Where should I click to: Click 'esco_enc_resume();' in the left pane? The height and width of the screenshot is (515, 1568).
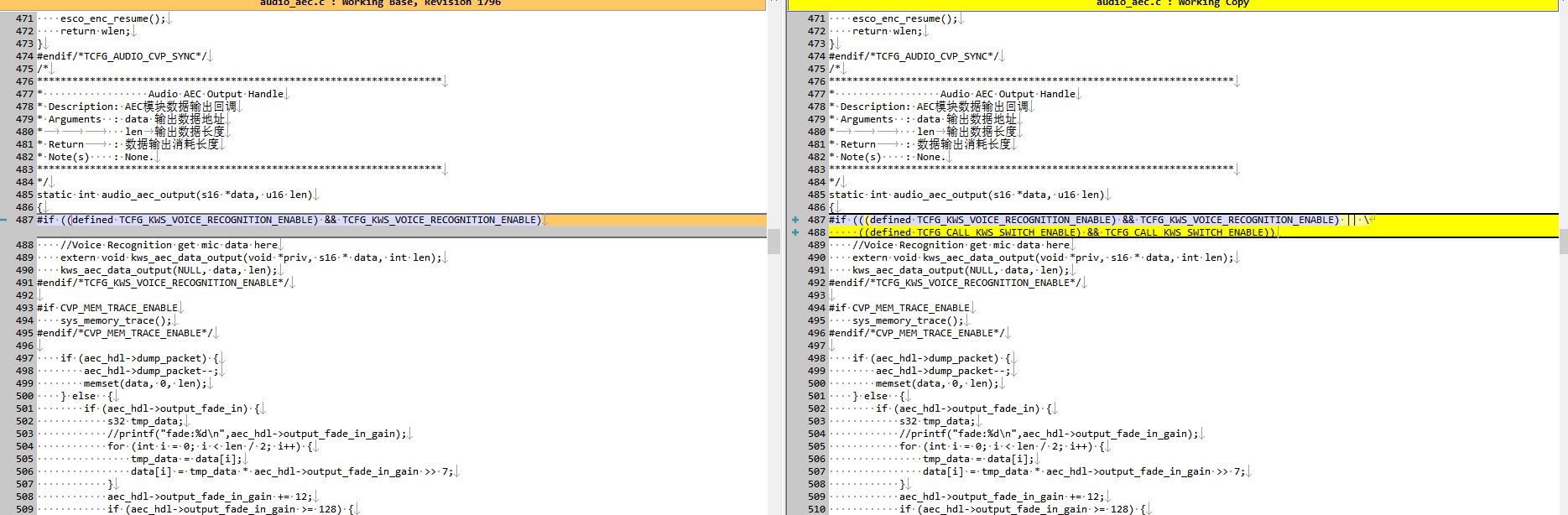113,18
